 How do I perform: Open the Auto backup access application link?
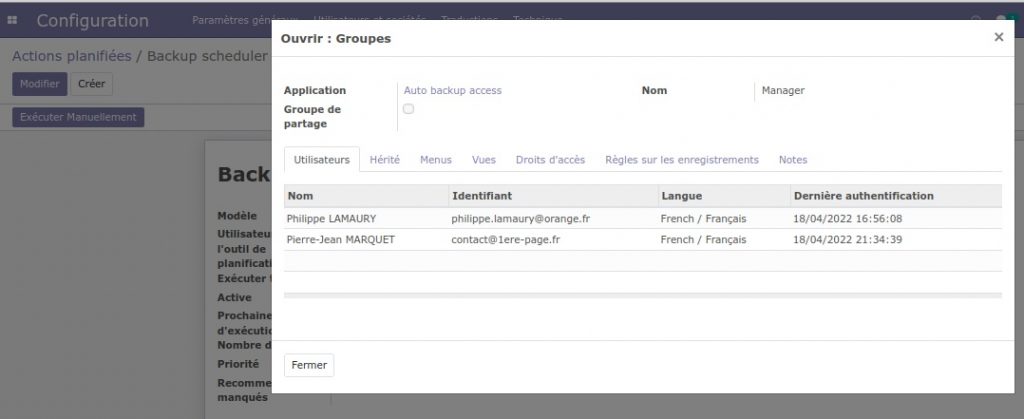pos(453,91)
